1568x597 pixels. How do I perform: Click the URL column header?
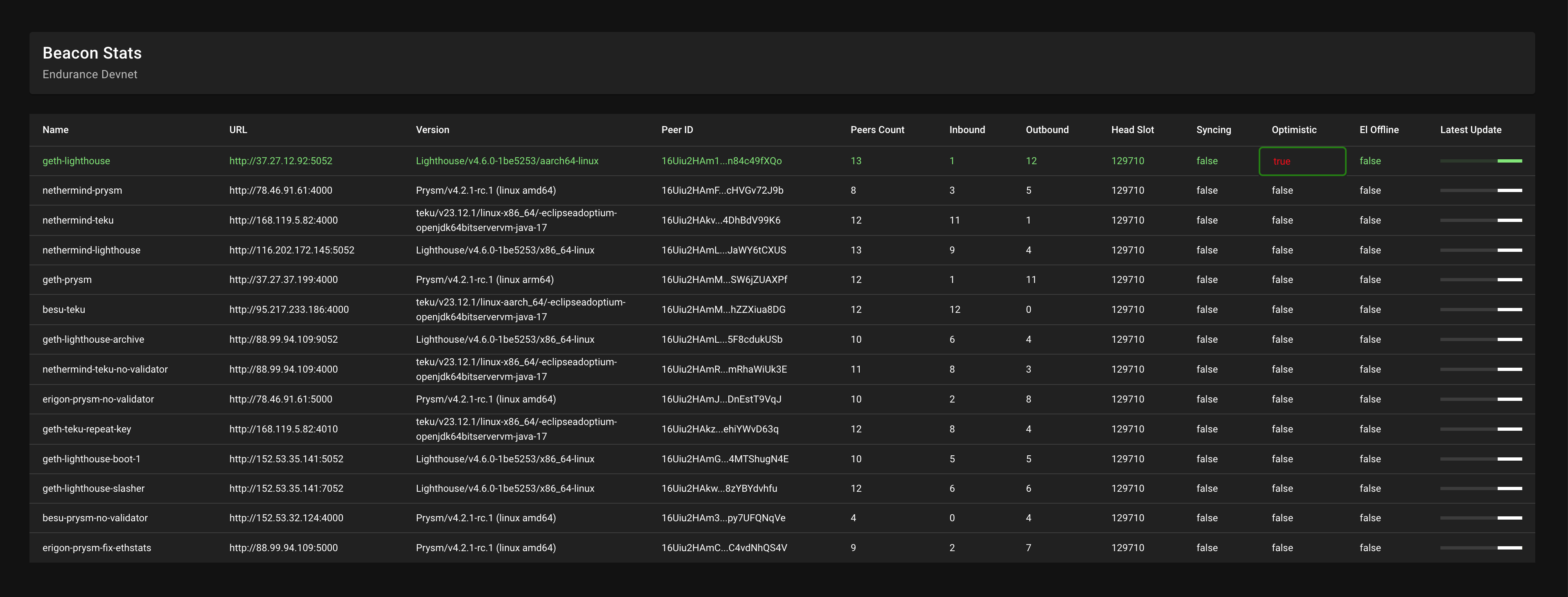(x=238, y=130)
